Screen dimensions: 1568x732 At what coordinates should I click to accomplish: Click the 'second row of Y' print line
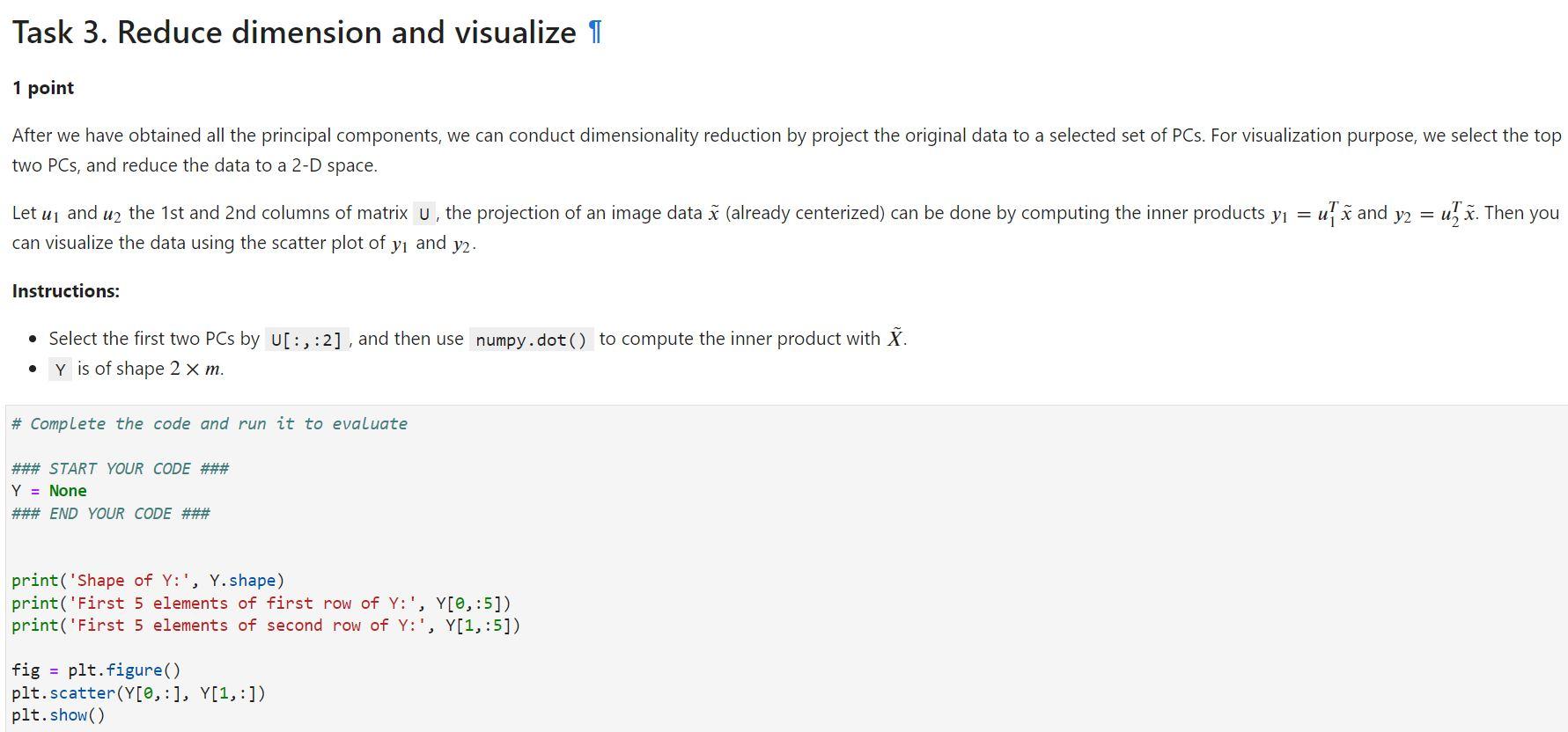[x=266, y=626]
